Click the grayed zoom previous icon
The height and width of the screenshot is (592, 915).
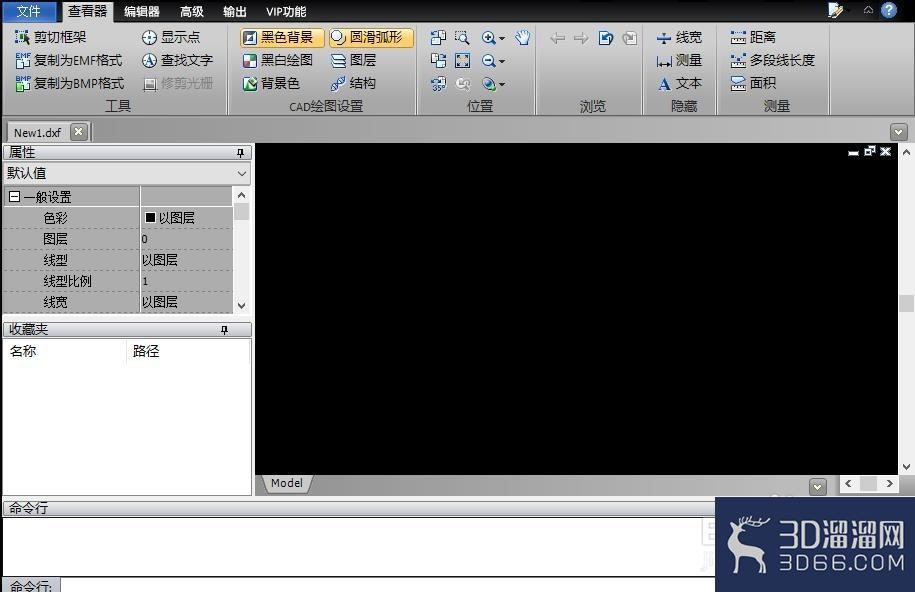[x=463, y=84]
